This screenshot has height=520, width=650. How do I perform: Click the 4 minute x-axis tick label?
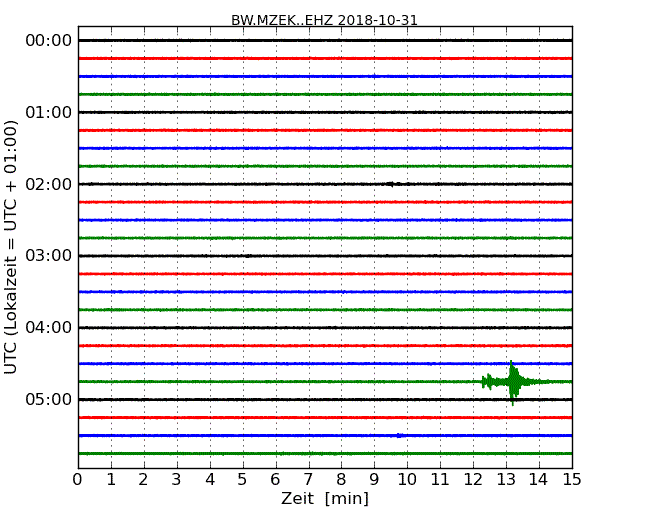210,479
